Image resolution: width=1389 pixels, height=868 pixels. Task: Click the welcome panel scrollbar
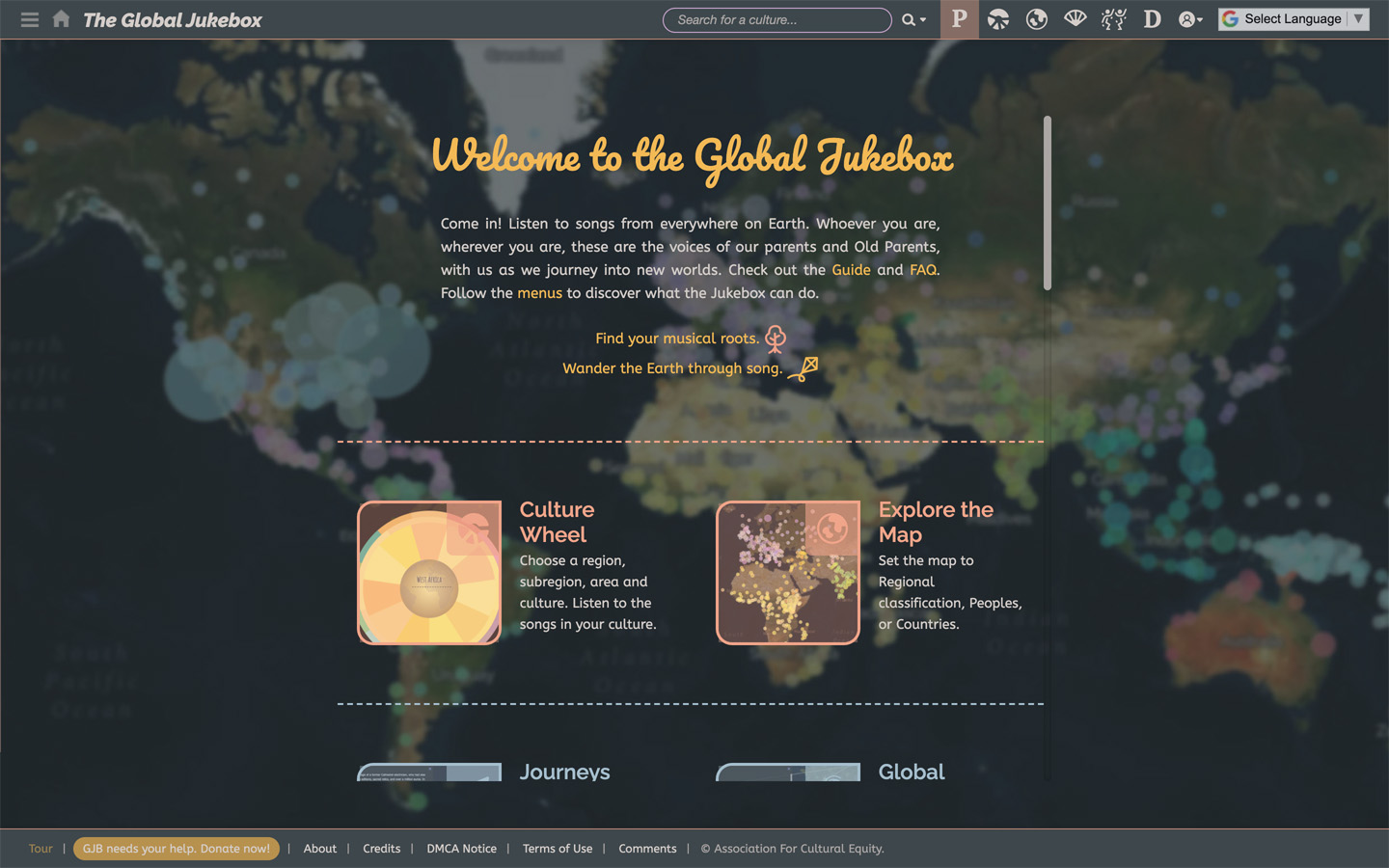click(x=1047, y=203)
